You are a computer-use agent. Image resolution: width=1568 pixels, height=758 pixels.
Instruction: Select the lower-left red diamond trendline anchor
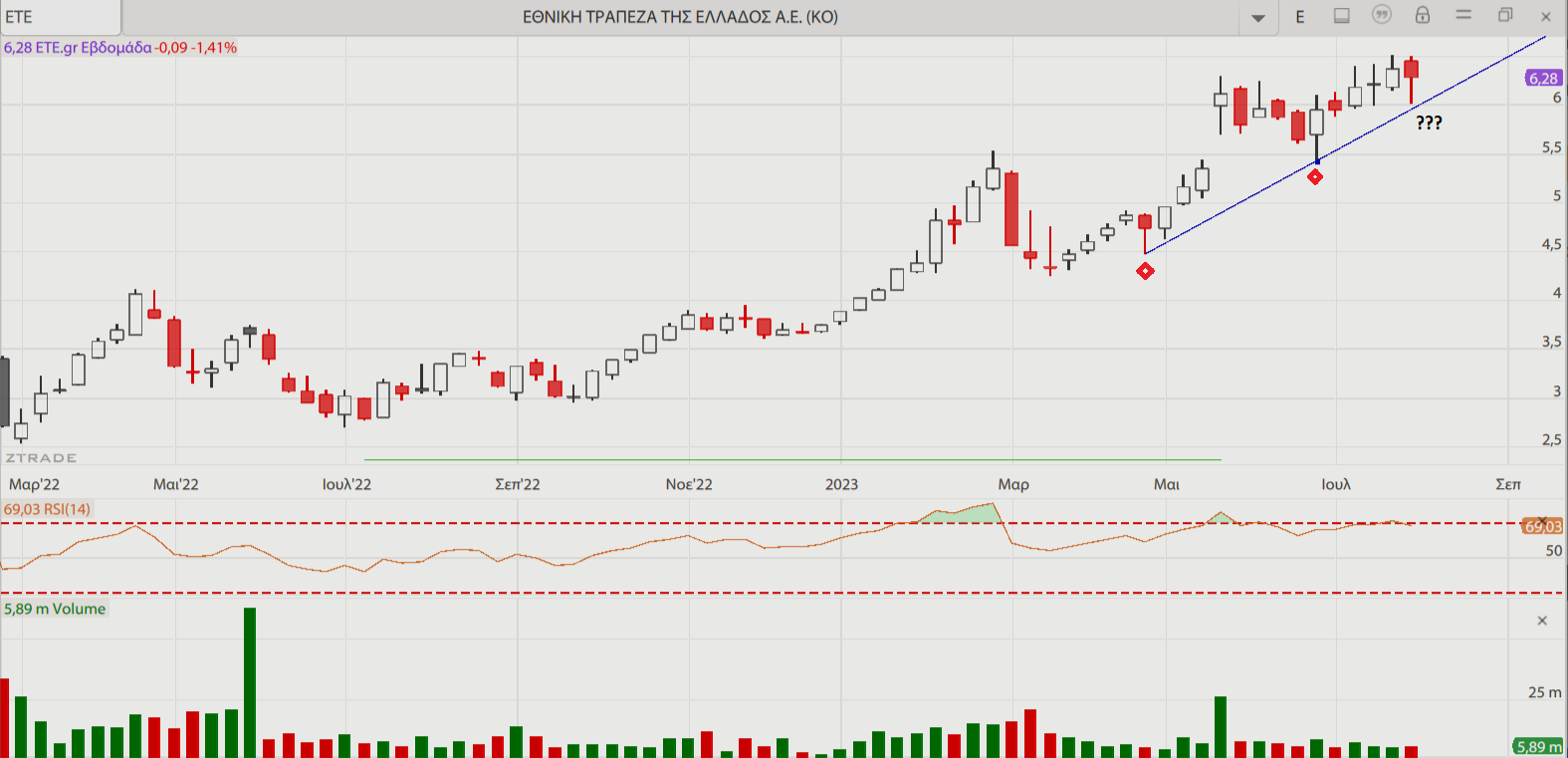(1145, 271)
